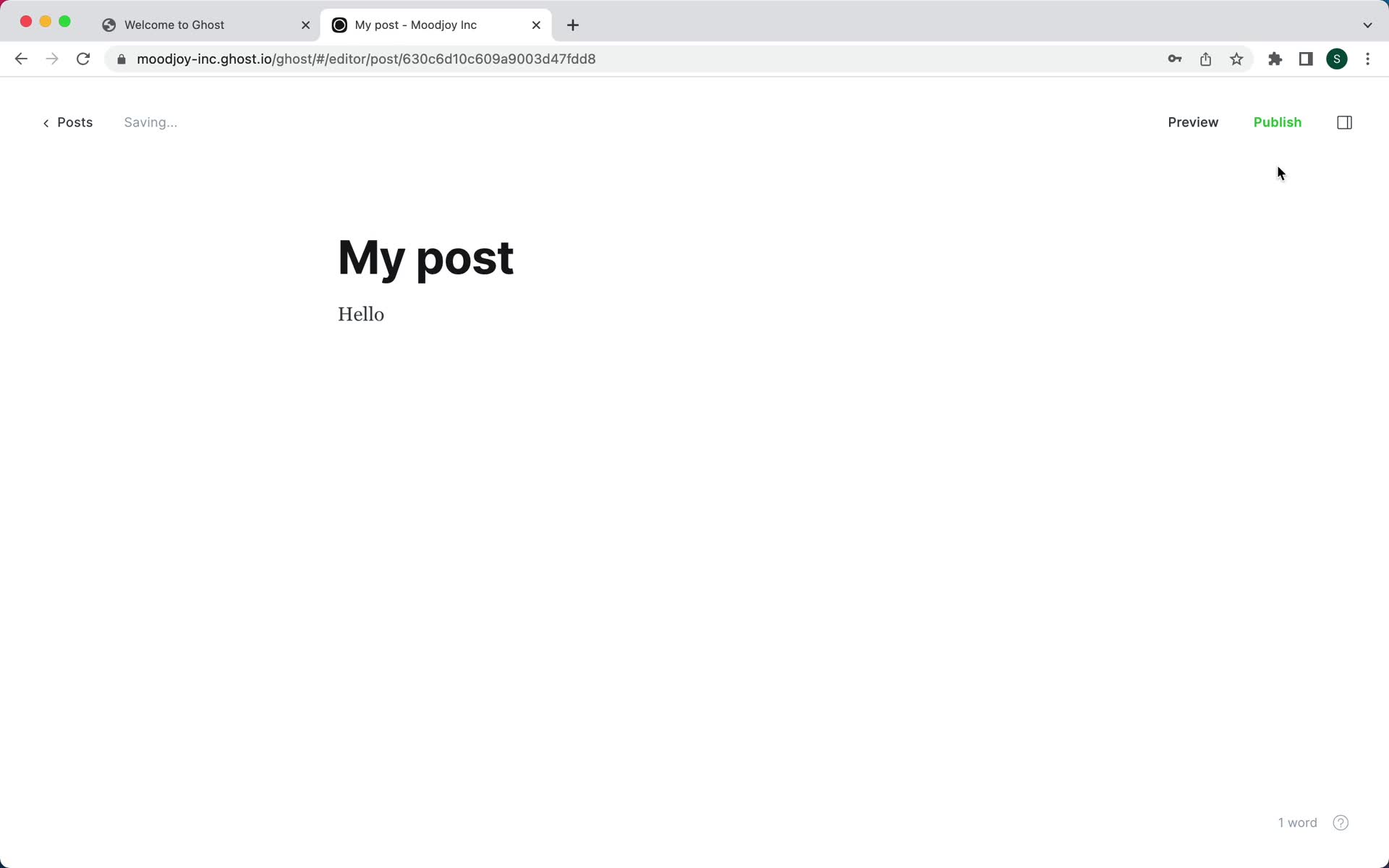Click the bookmark icon in browser toolbar

click(1237, 59)
